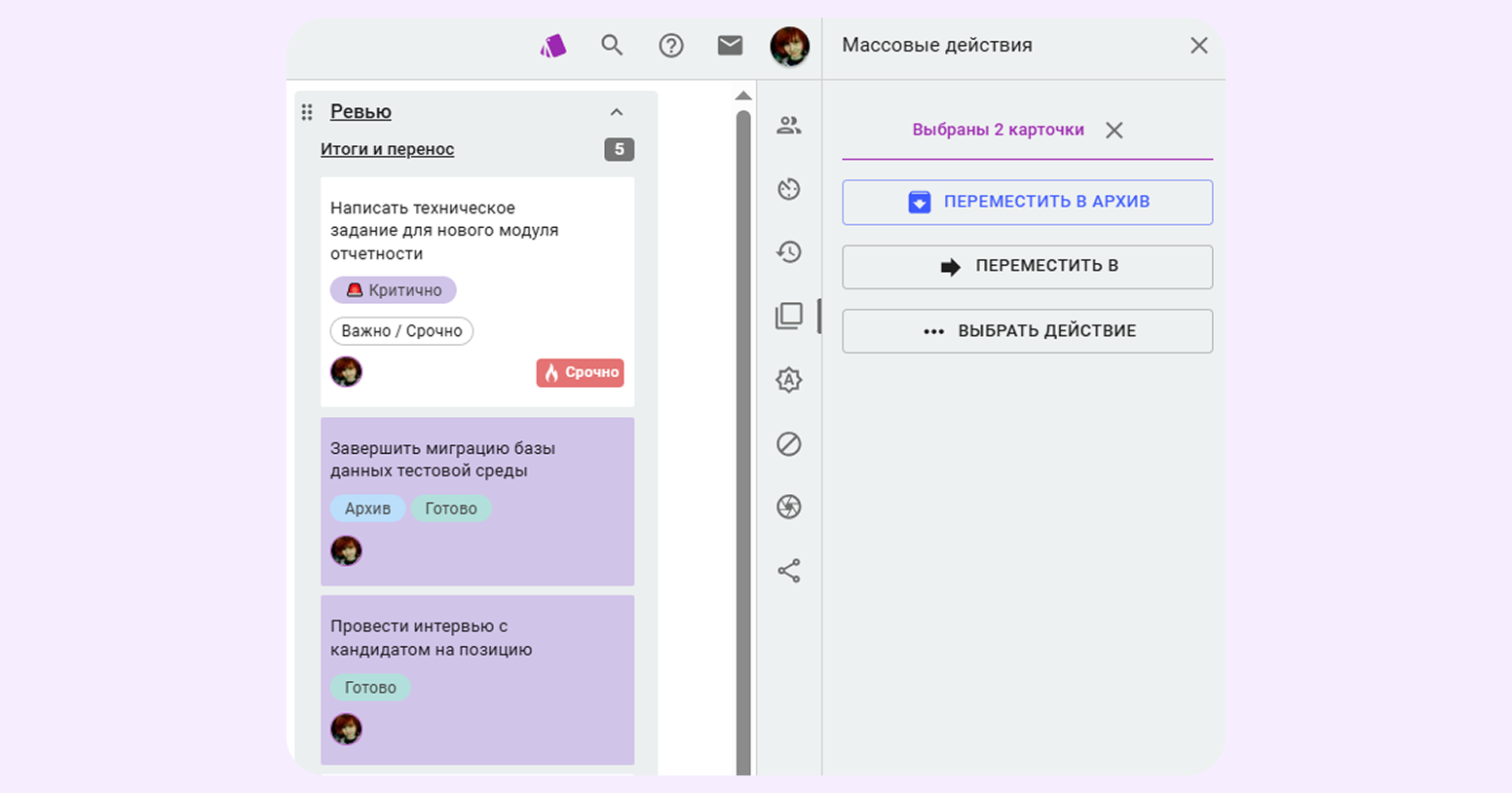Click the blocked circle icon in the sidebar
Viewport: 1512px width, 793px height.
pyautogui.click(x=789, y=444)
